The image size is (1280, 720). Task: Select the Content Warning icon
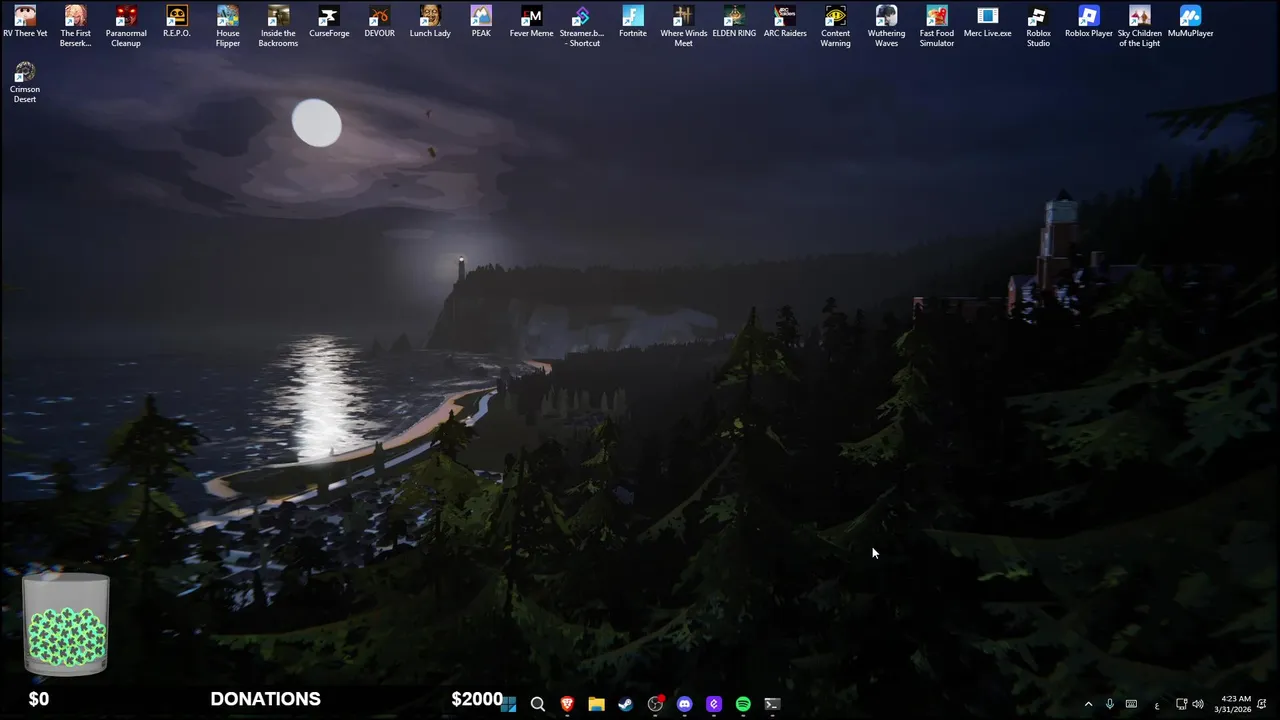point(835,27)
